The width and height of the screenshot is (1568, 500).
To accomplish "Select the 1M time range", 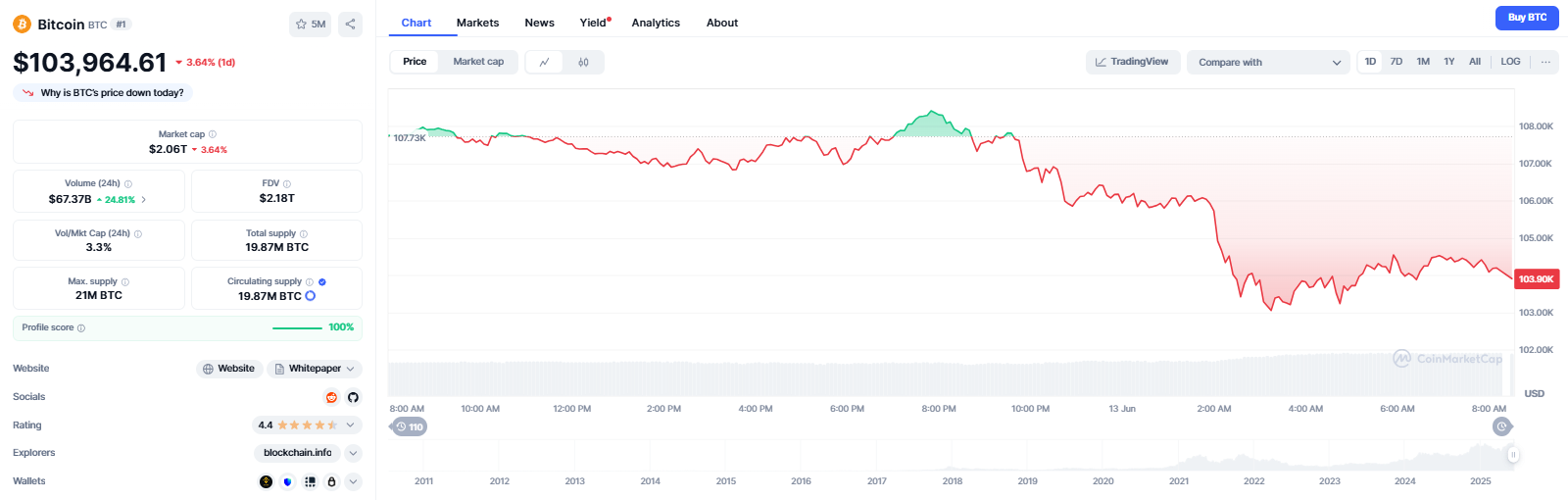I will 1423,62.
